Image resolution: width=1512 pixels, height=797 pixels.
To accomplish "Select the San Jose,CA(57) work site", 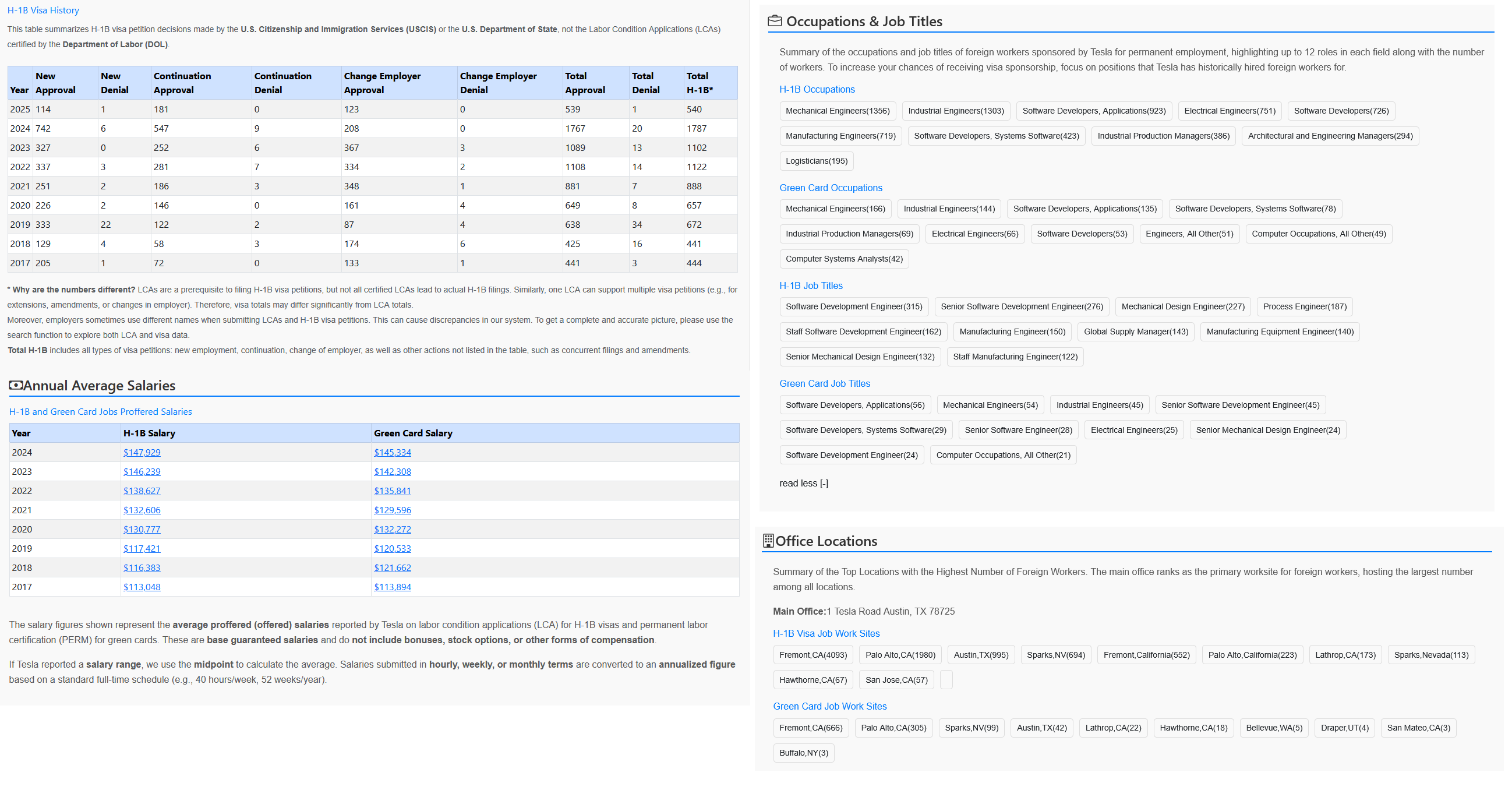I will (896, 680).
